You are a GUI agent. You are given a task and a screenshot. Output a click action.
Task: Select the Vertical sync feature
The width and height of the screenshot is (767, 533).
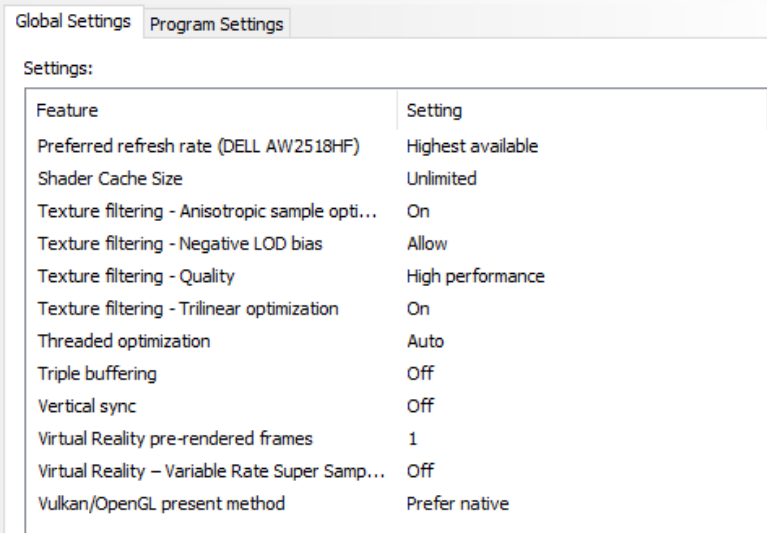87,406
